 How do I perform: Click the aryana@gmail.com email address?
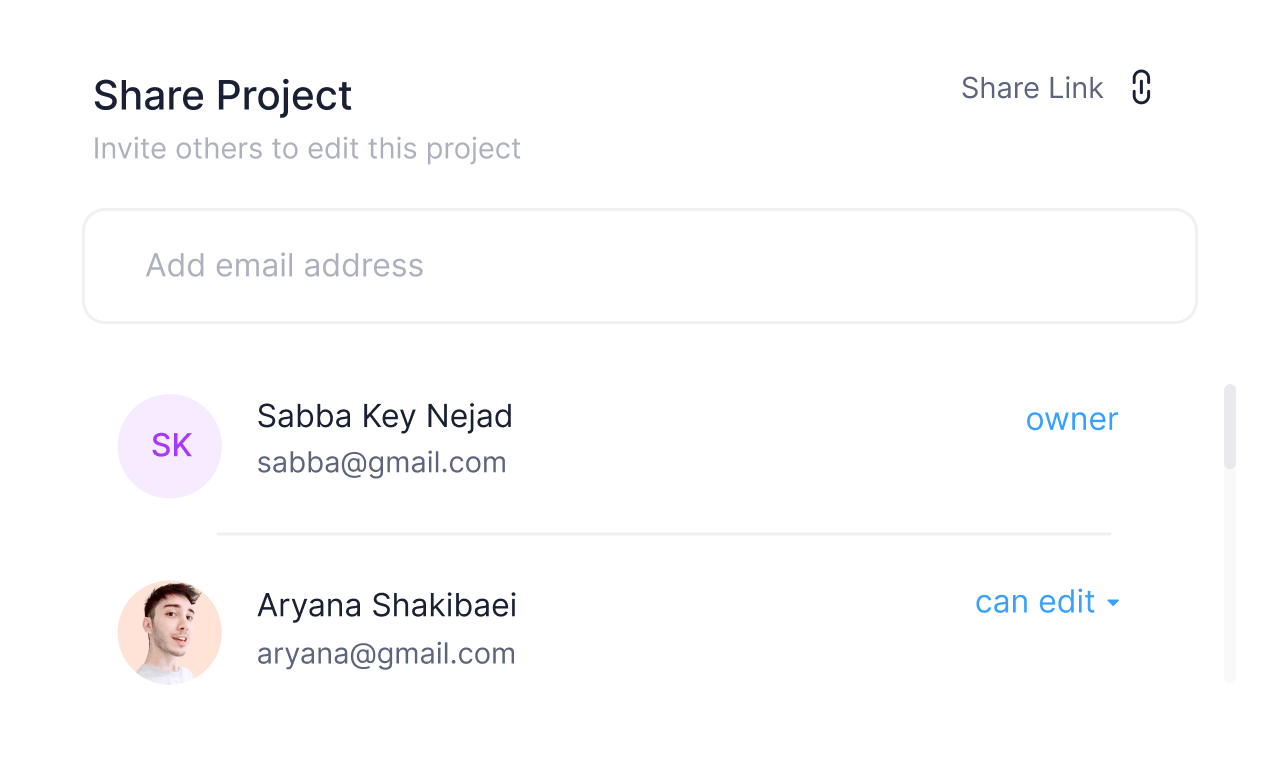coord(386,654)
